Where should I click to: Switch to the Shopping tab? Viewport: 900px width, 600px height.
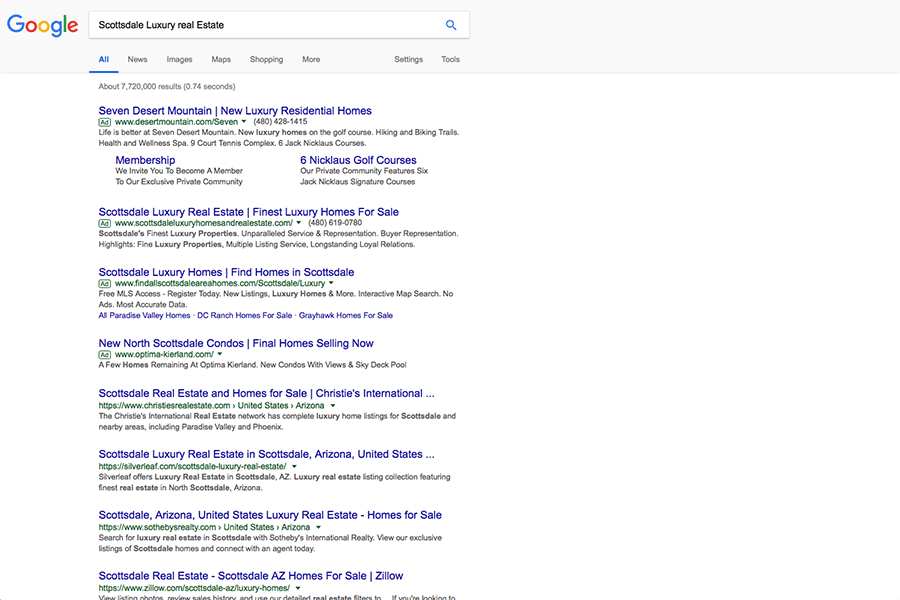pos(266,59)
